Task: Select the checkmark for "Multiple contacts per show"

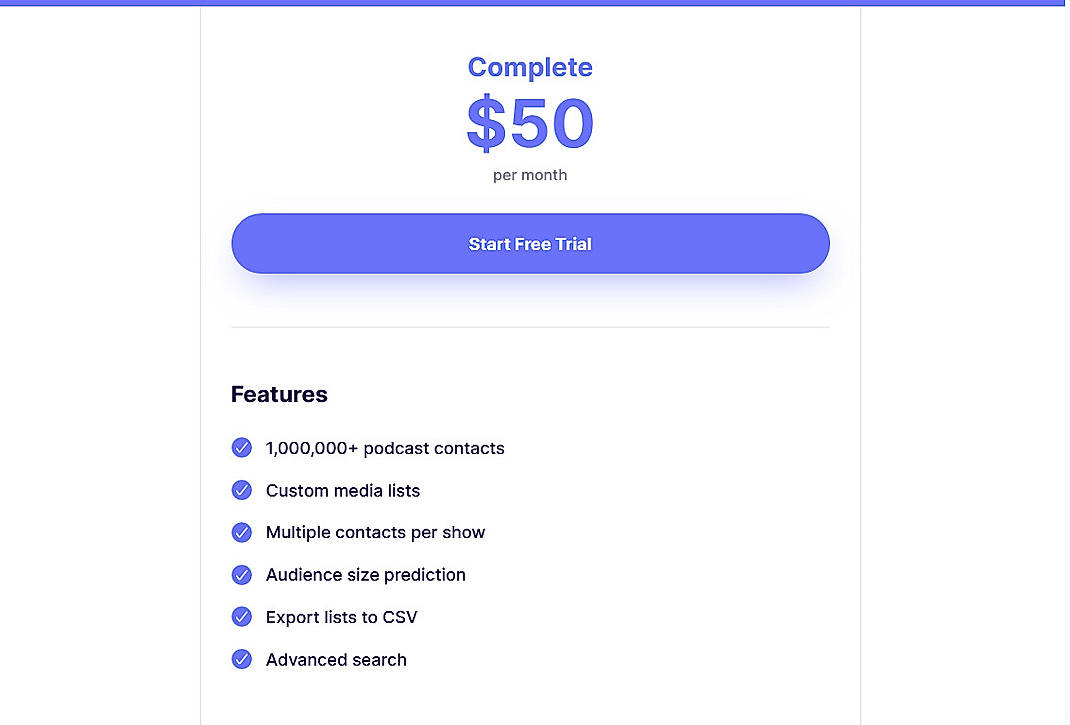Action: [242, 532]
